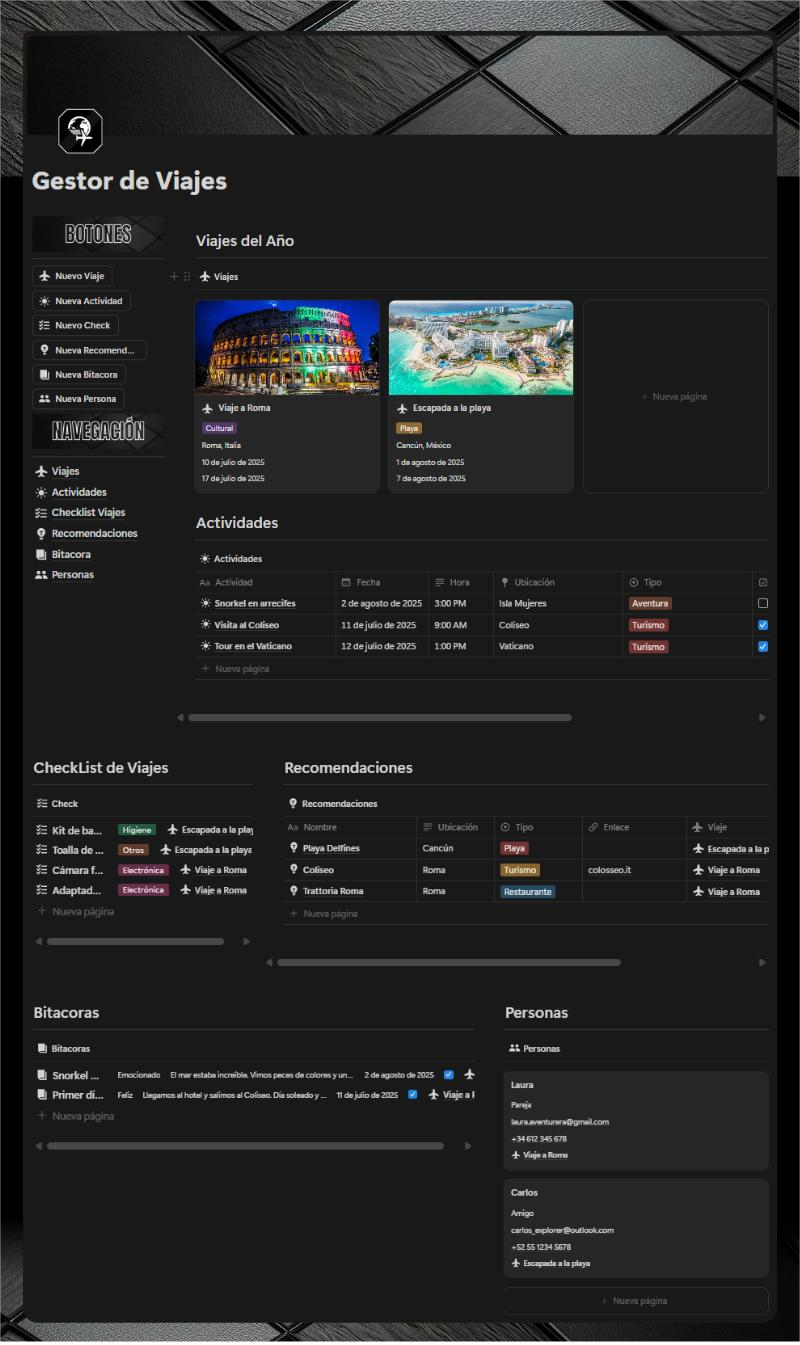Click left arrow of CheckList scrollbar

39,941
